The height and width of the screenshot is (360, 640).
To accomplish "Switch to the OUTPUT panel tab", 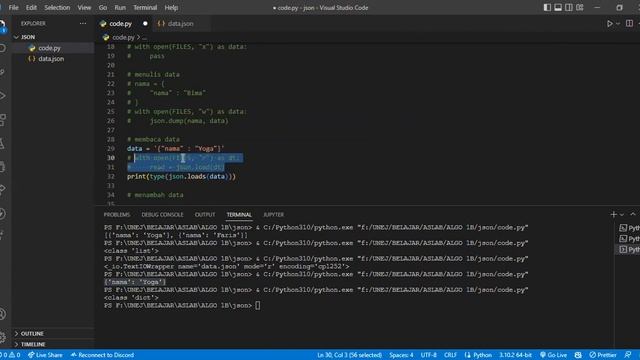I will click(x=205, y=215).
